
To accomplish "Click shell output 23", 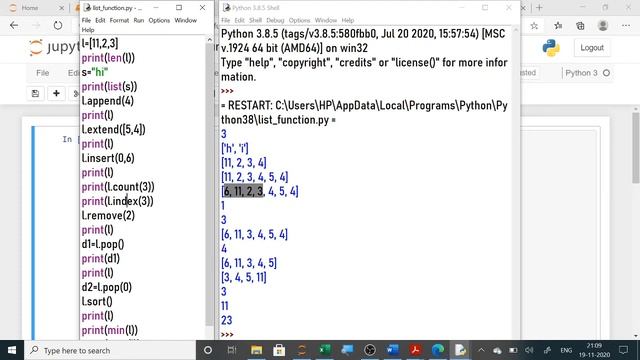I will tap(227, 320).
